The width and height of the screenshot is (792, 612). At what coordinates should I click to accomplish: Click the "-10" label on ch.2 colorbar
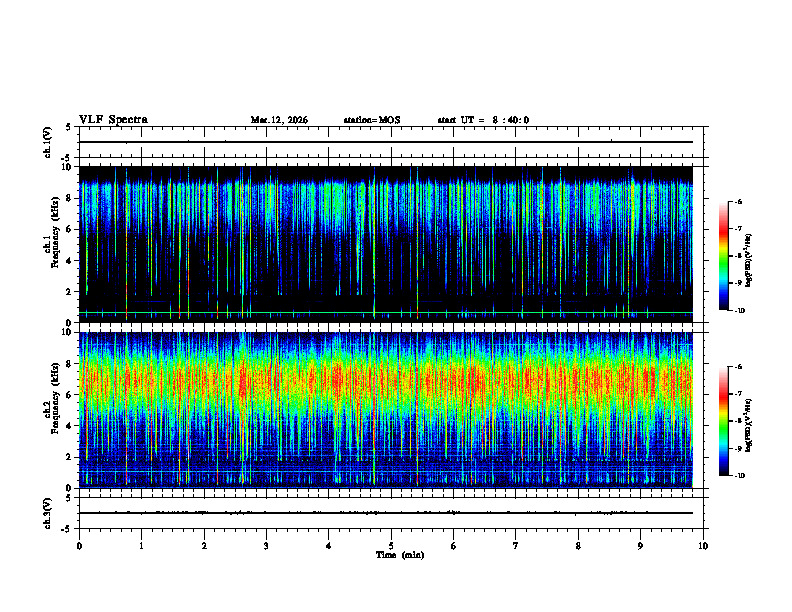click(x=740, y=476)
